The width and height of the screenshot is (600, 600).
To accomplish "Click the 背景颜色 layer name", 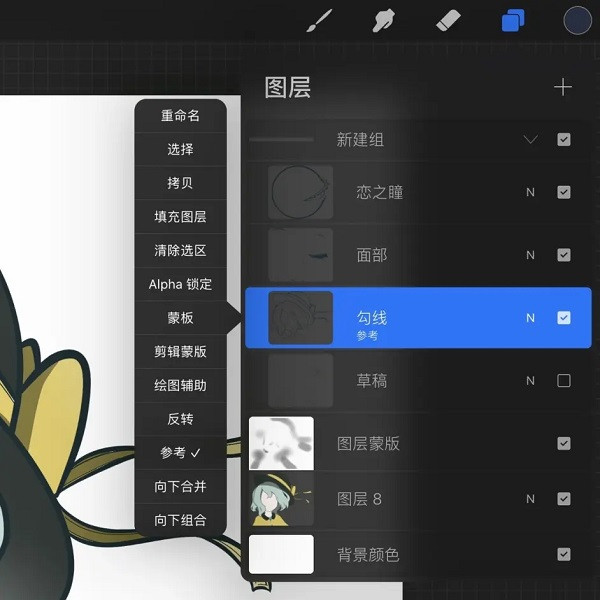I will 368,554.
